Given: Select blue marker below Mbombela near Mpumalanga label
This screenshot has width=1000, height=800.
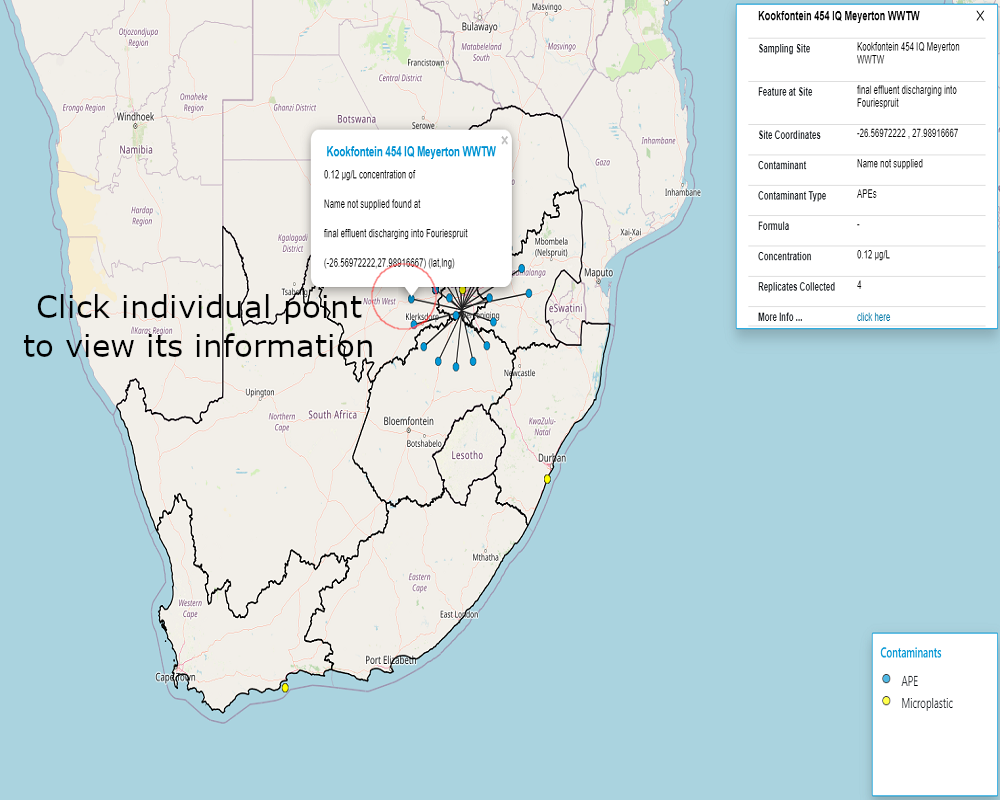Looking at the screenshot, I should (x=521, y=267).
